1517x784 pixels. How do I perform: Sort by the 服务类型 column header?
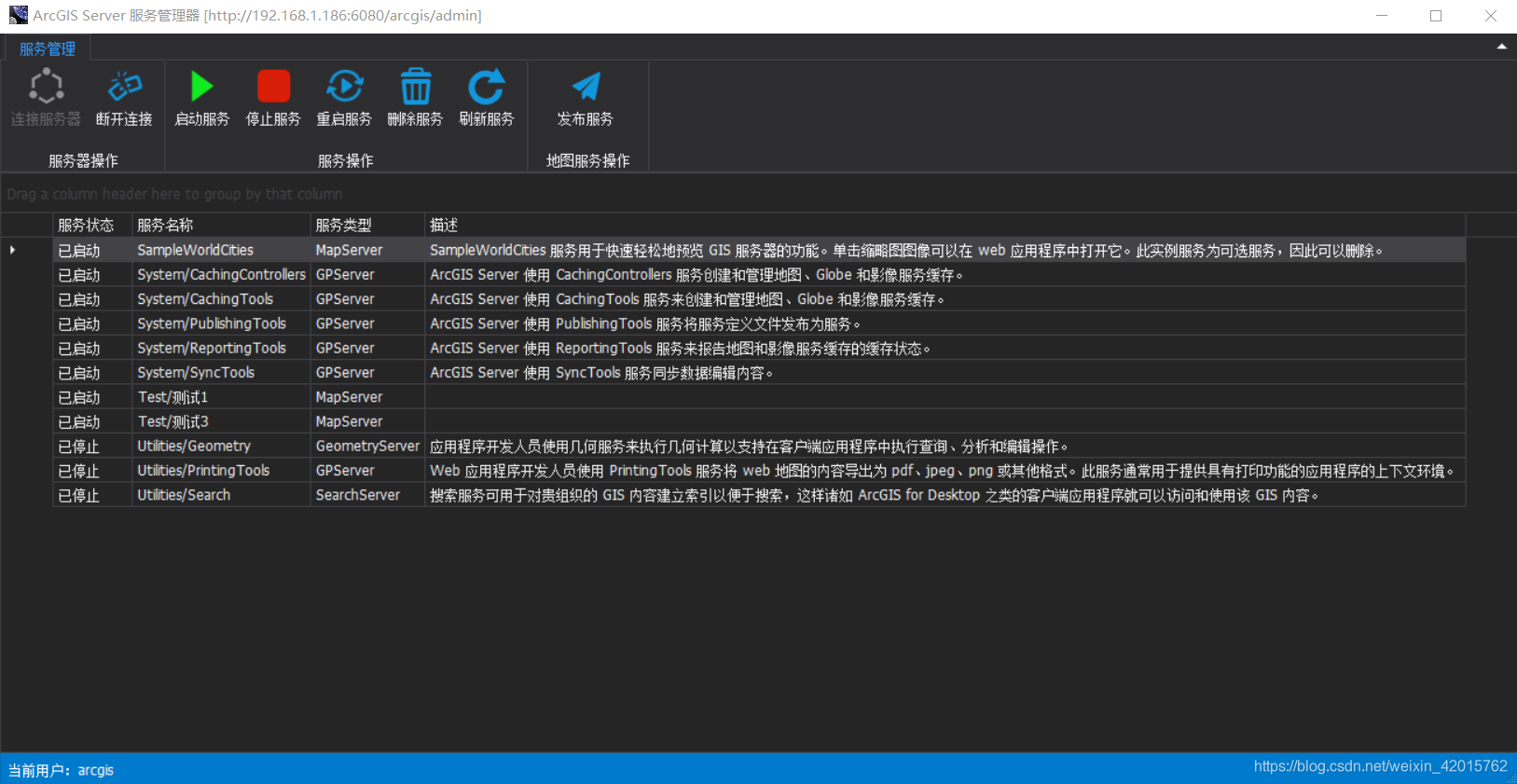pyautogui.click(x=367, y=225)
